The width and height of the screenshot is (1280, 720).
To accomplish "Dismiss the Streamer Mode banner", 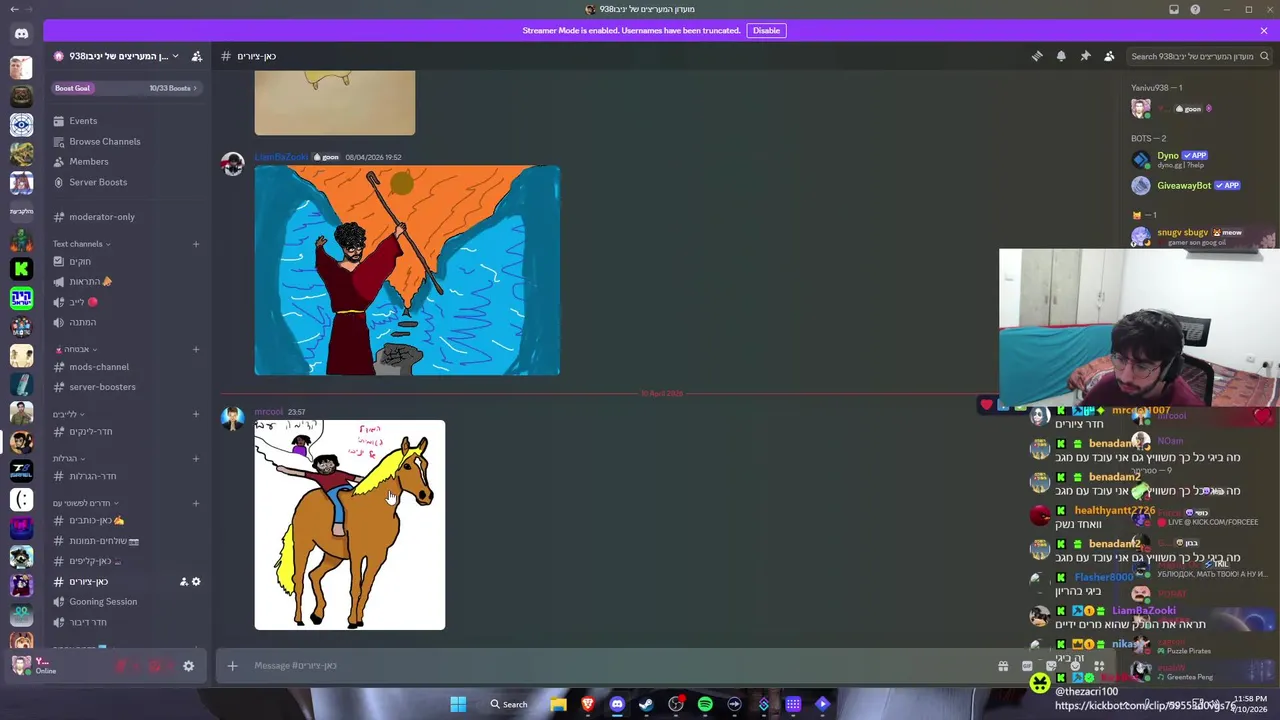I will (x=1264, y=30).
